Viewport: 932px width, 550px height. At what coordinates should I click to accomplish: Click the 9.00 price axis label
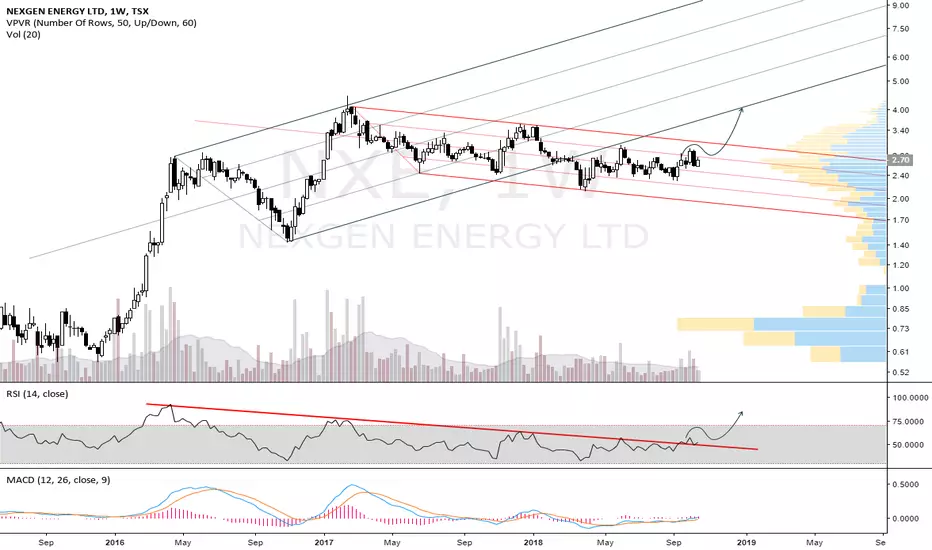click(x=900, y=5)
